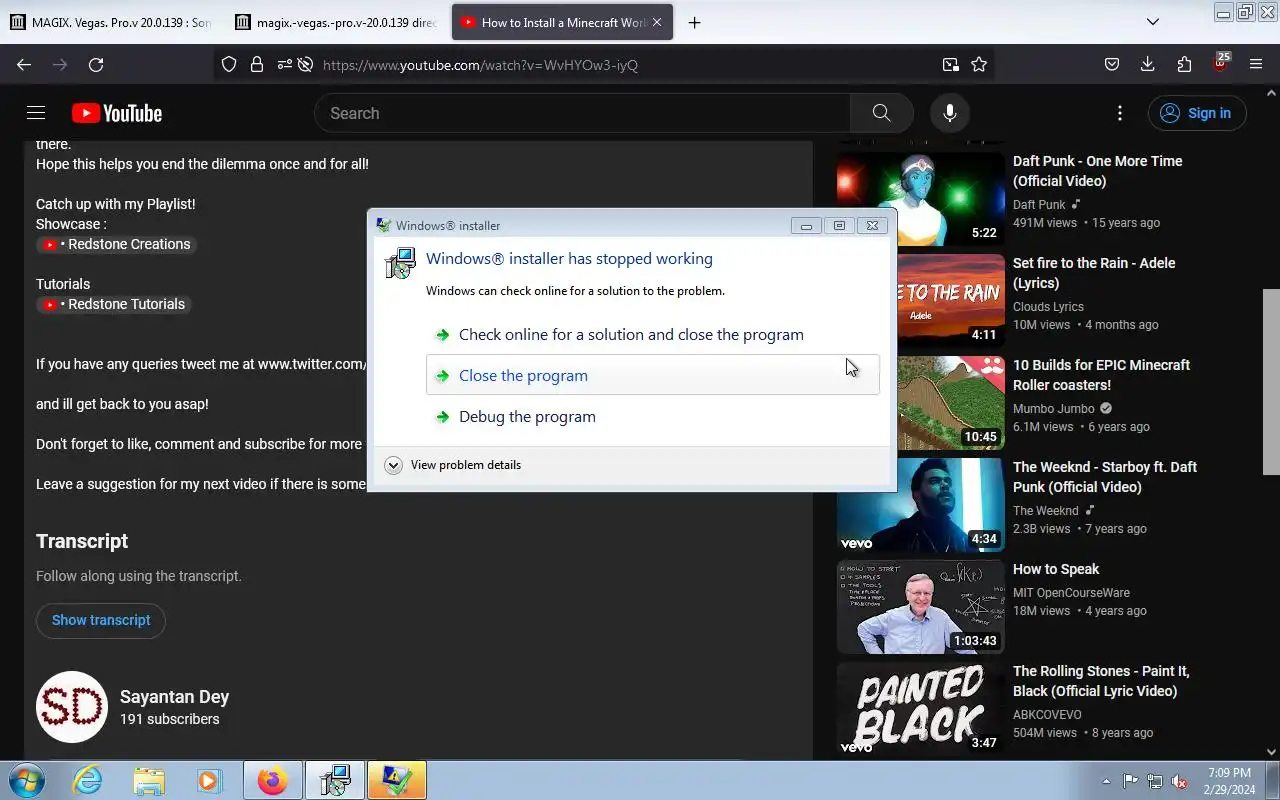
Task: Open Daft Punk One More Time thumbnail
Action: click(921, 197)
